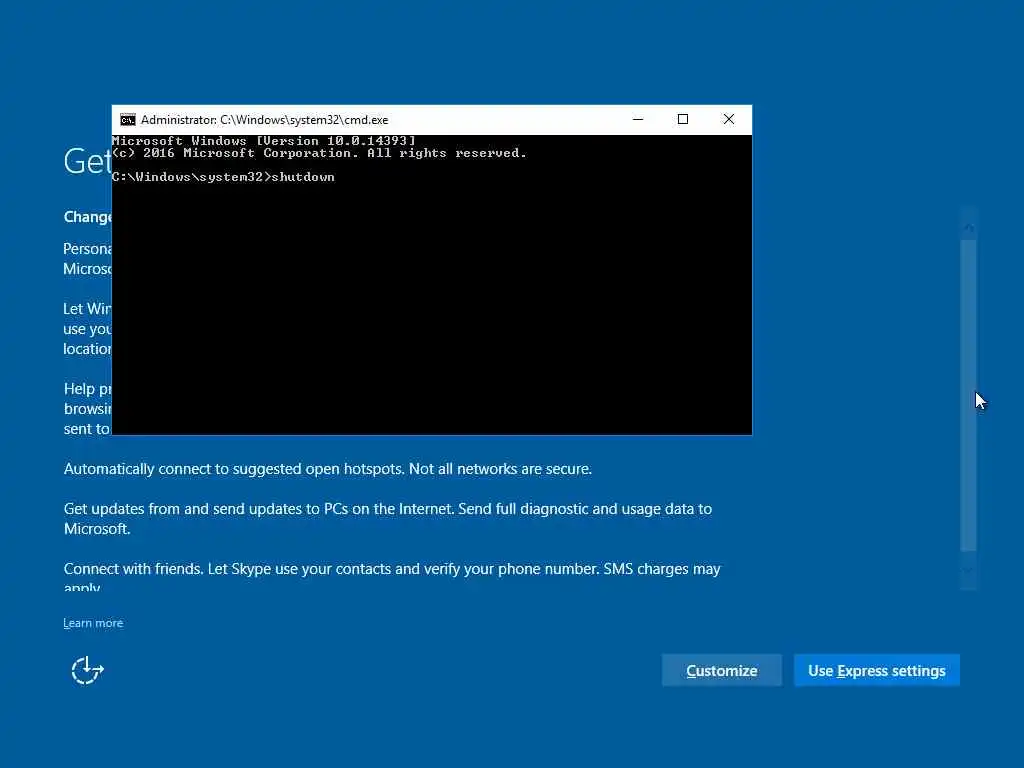Click the Administrator cmd.exe title text
This screenshot has height=768, width=1024.
pyautogui.click(x=264, y=120)
